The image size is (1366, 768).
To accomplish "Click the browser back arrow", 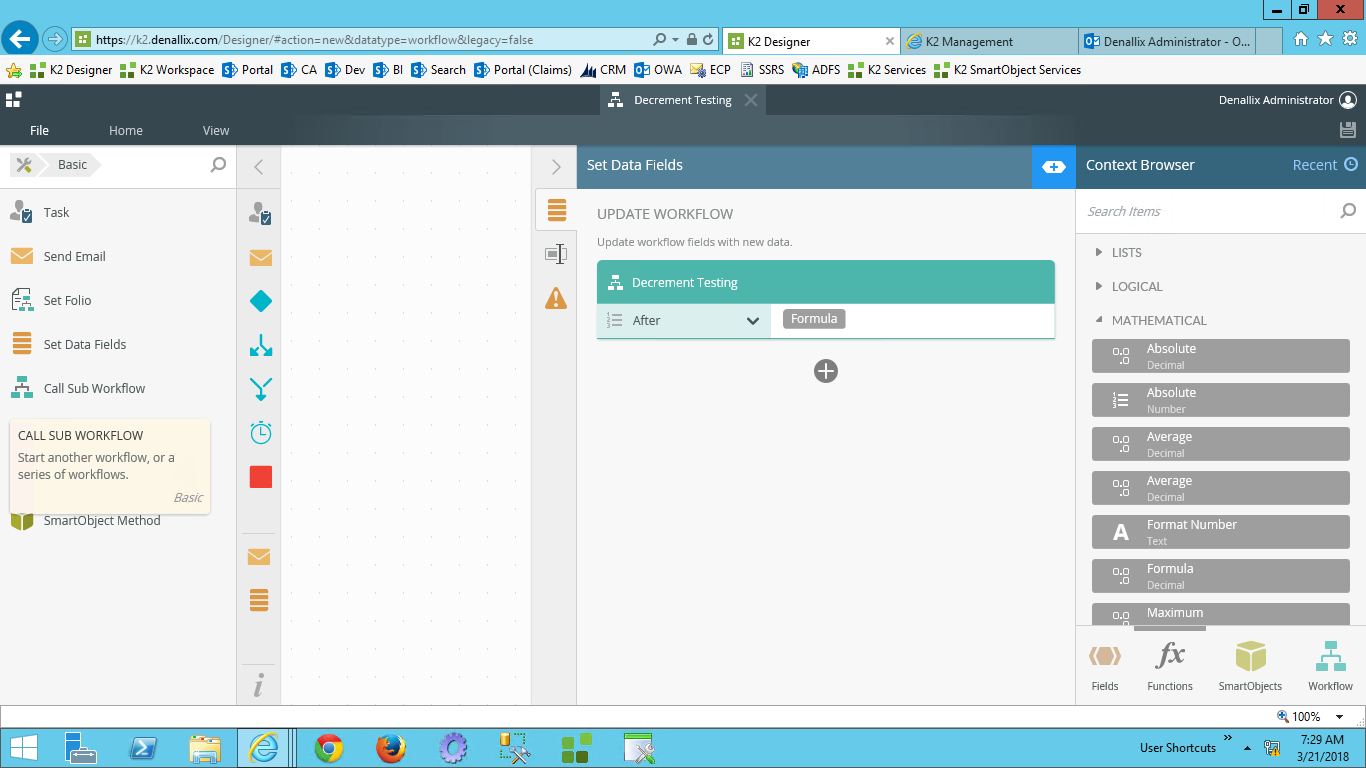I will click(x=20, y=39).
